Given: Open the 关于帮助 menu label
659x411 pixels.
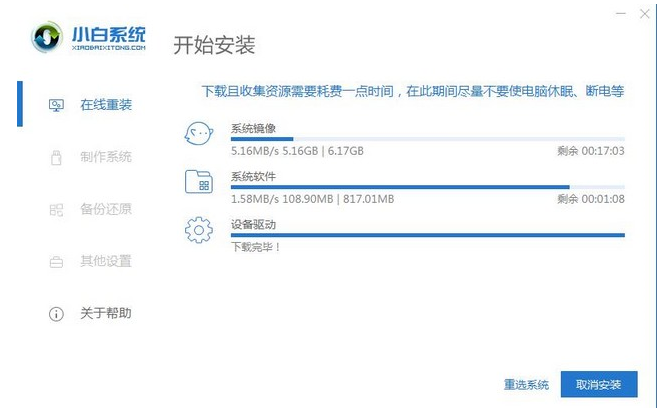Looking at the screenshot, I should coord(105,314).
